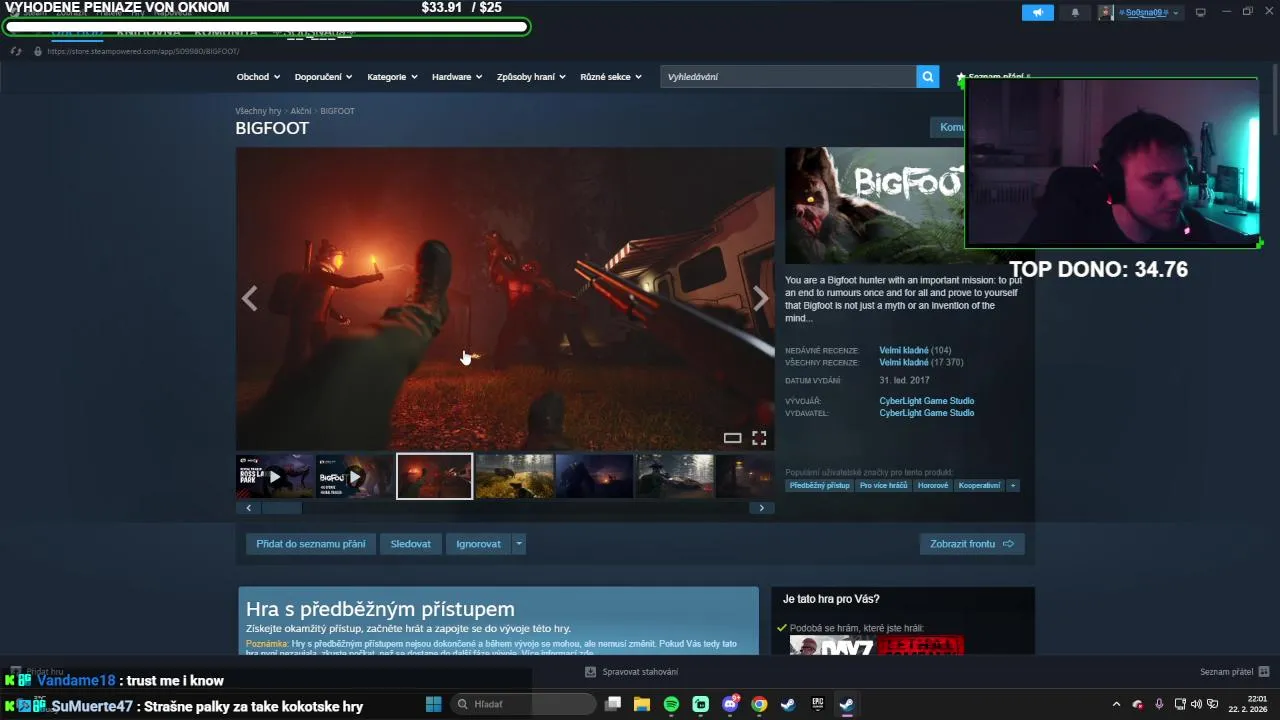Click the user avatar picture in title bar
Image resolution: width=1280 pixels, height=720 pixels.
coord(1105,12)
